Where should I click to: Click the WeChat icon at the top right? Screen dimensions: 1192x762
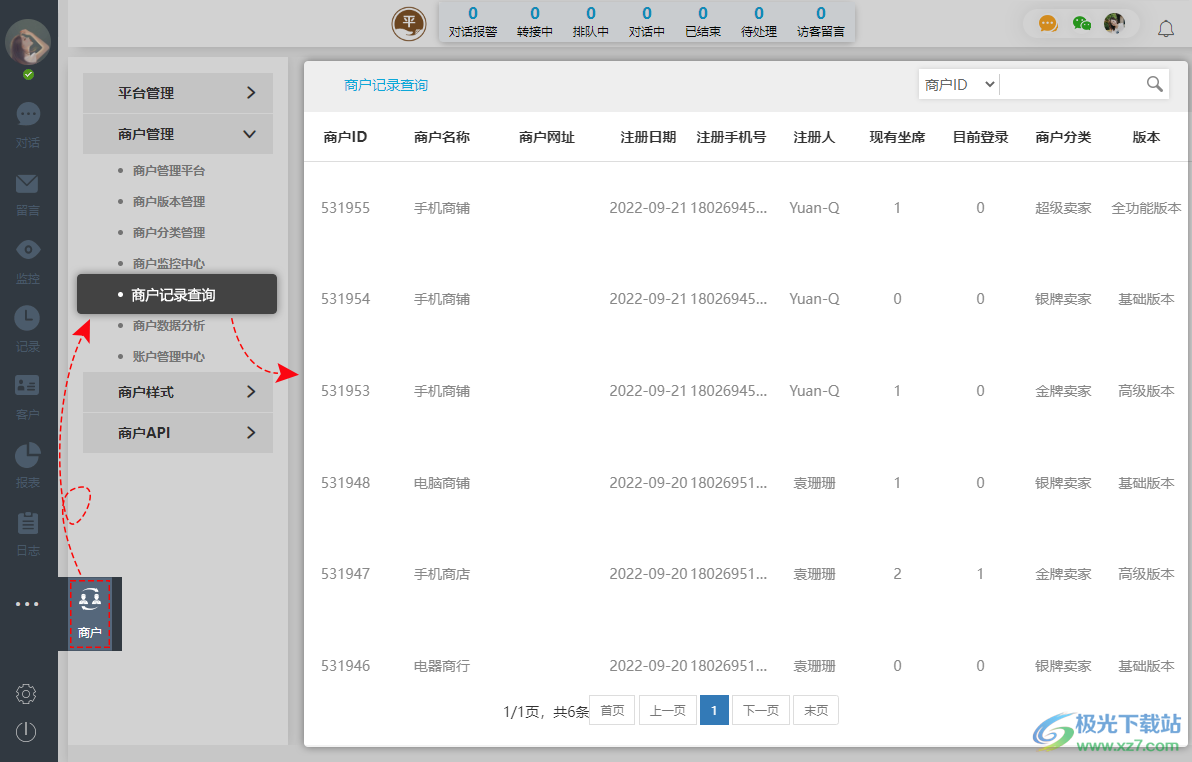click(1083, 22)
